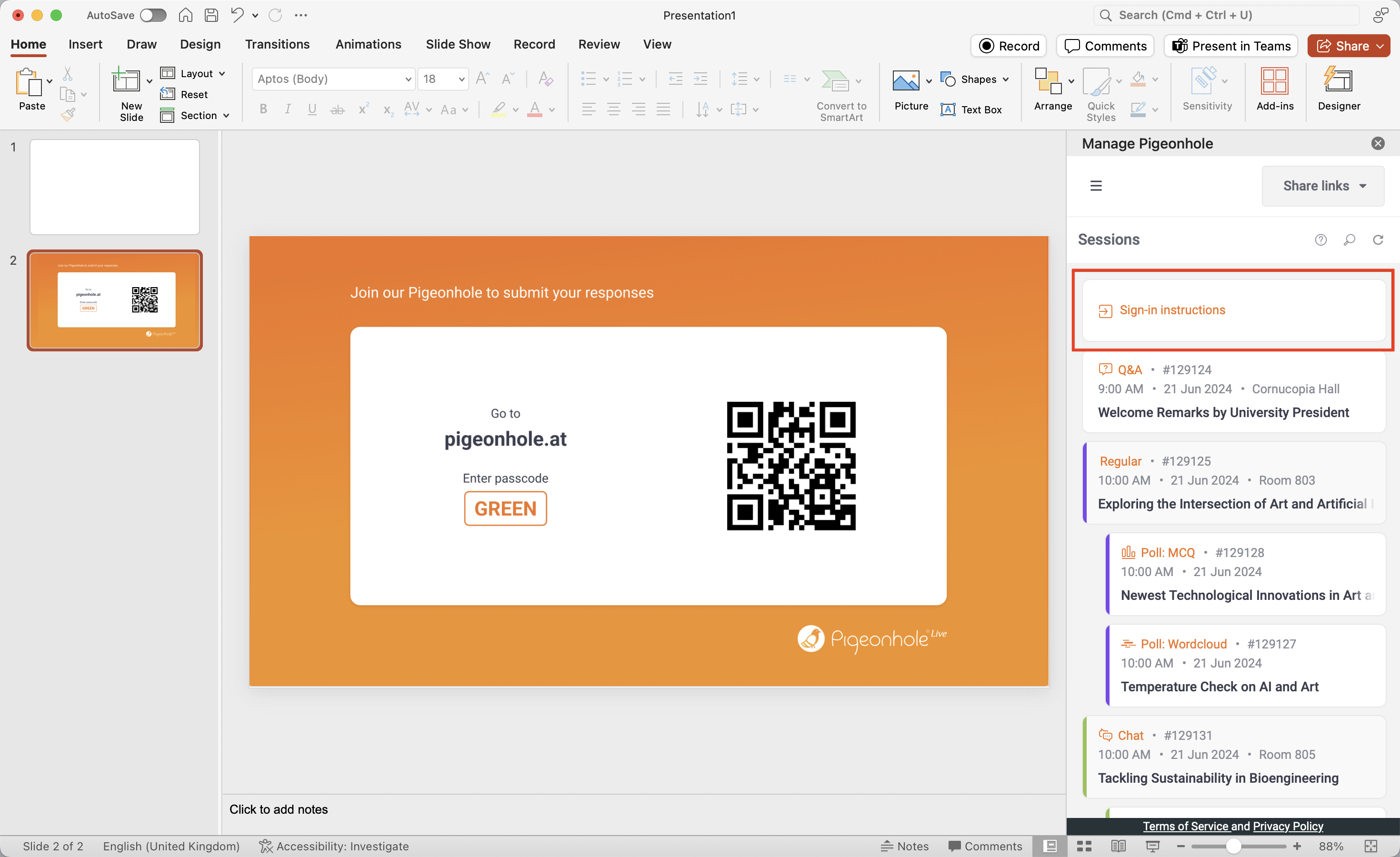Open the Add-ins icon
Viewport: 1400px width, 857px height.
click(x=1274, y=80)
